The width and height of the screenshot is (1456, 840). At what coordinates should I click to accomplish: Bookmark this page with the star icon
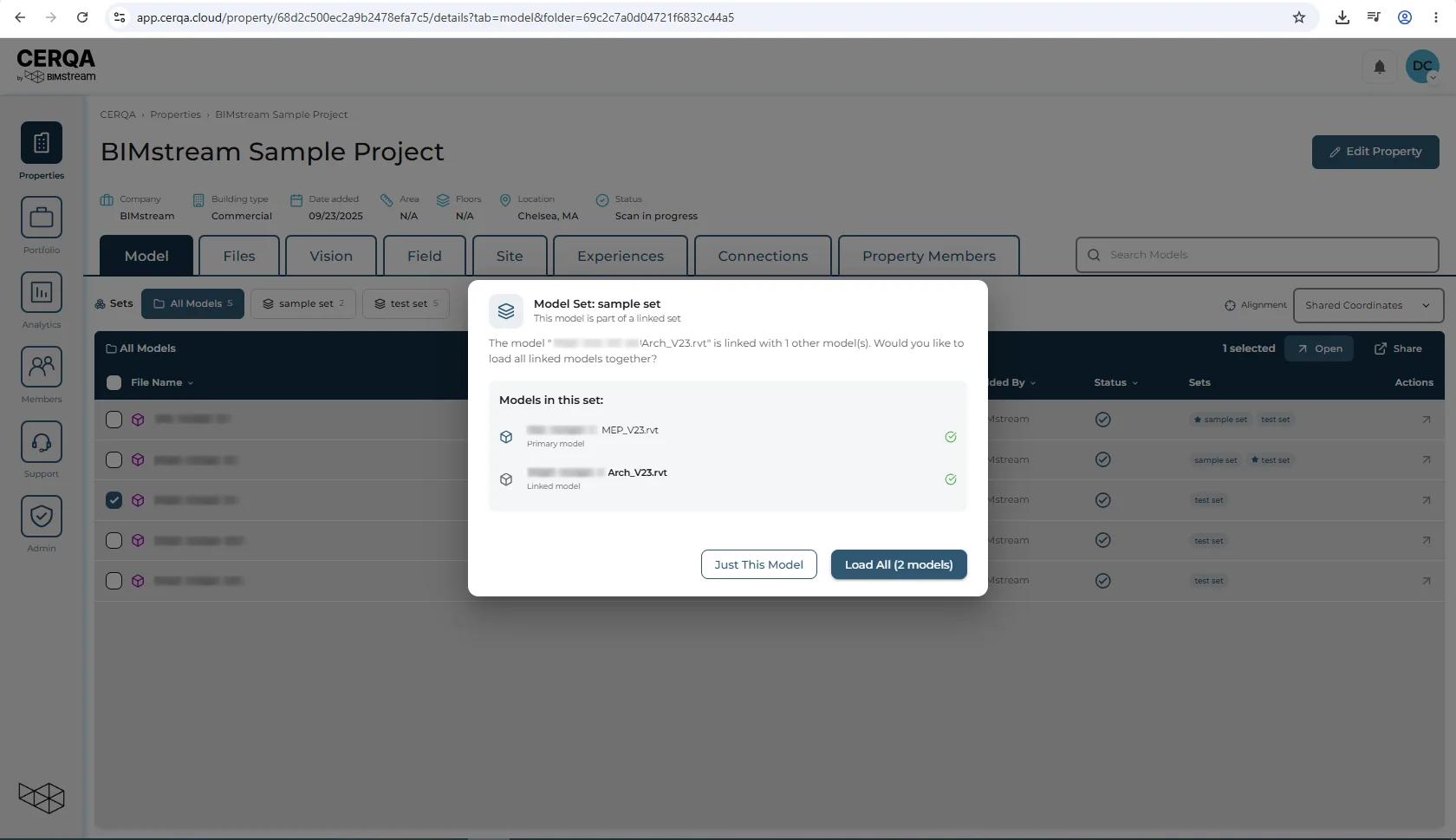[1299, 17]
